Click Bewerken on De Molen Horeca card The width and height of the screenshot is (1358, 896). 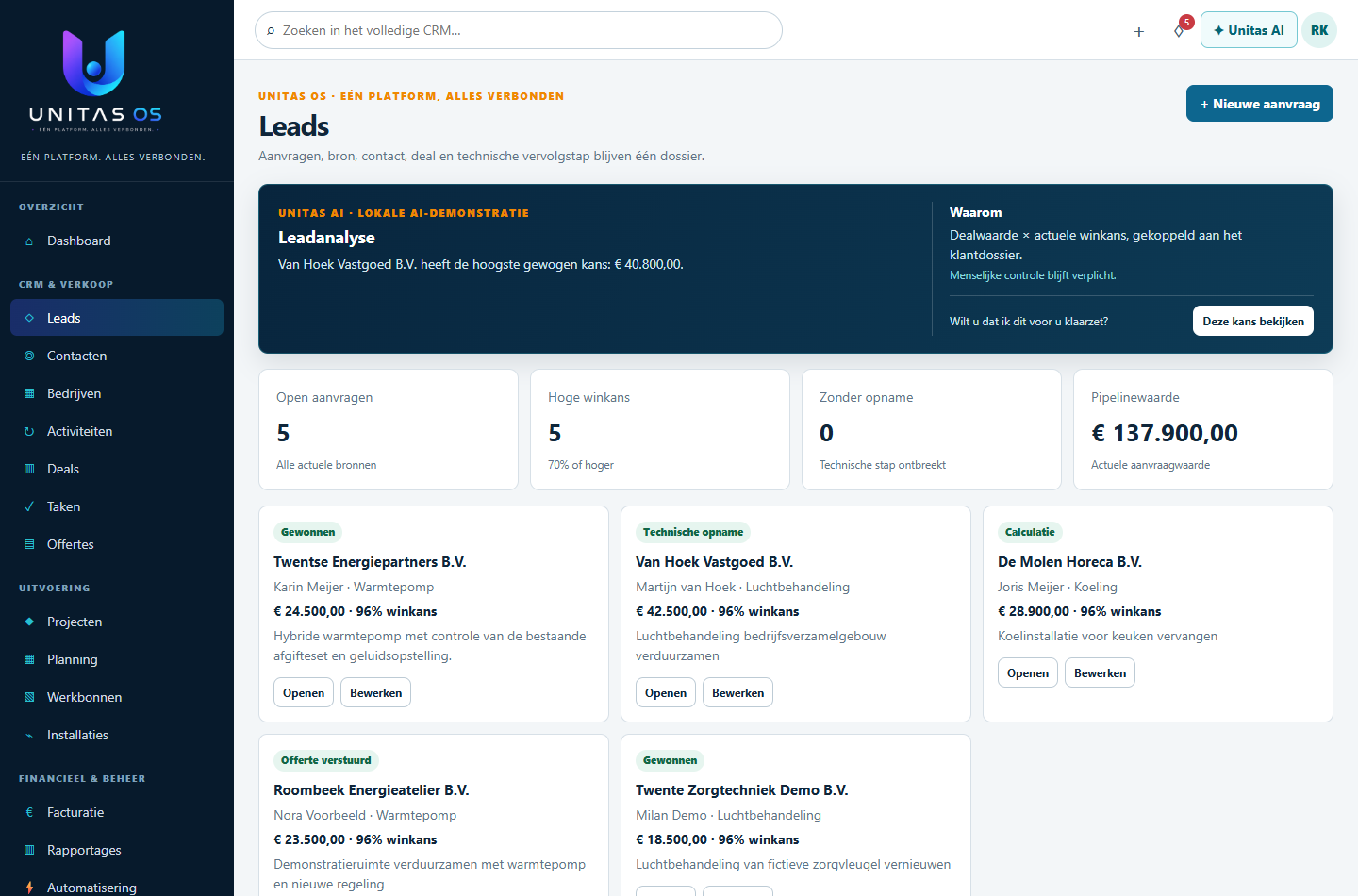[1100, 672]
